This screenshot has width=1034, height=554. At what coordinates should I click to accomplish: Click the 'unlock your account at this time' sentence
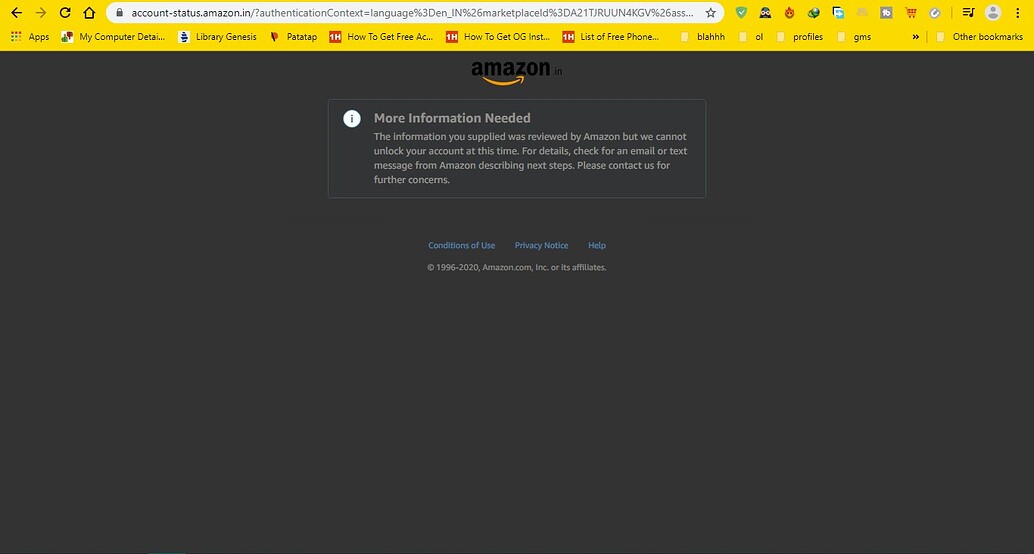[x=446, y=151]
